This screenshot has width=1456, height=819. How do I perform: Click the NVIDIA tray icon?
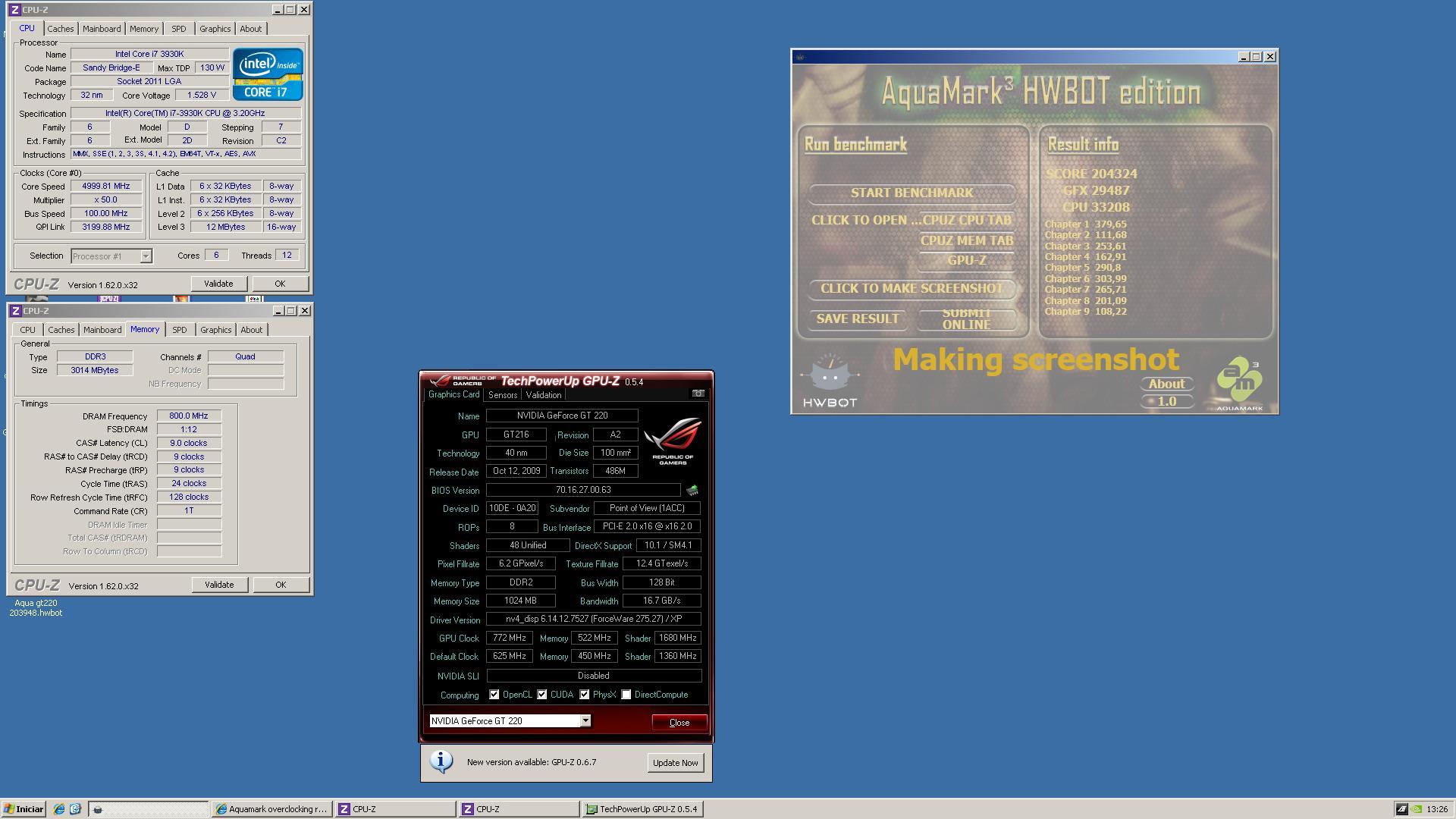pos(1416,809)
